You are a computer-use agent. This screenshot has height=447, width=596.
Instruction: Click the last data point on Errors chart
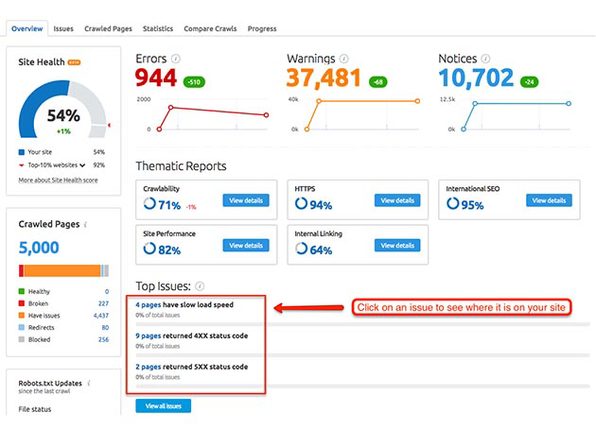click(x=266, y=115)
